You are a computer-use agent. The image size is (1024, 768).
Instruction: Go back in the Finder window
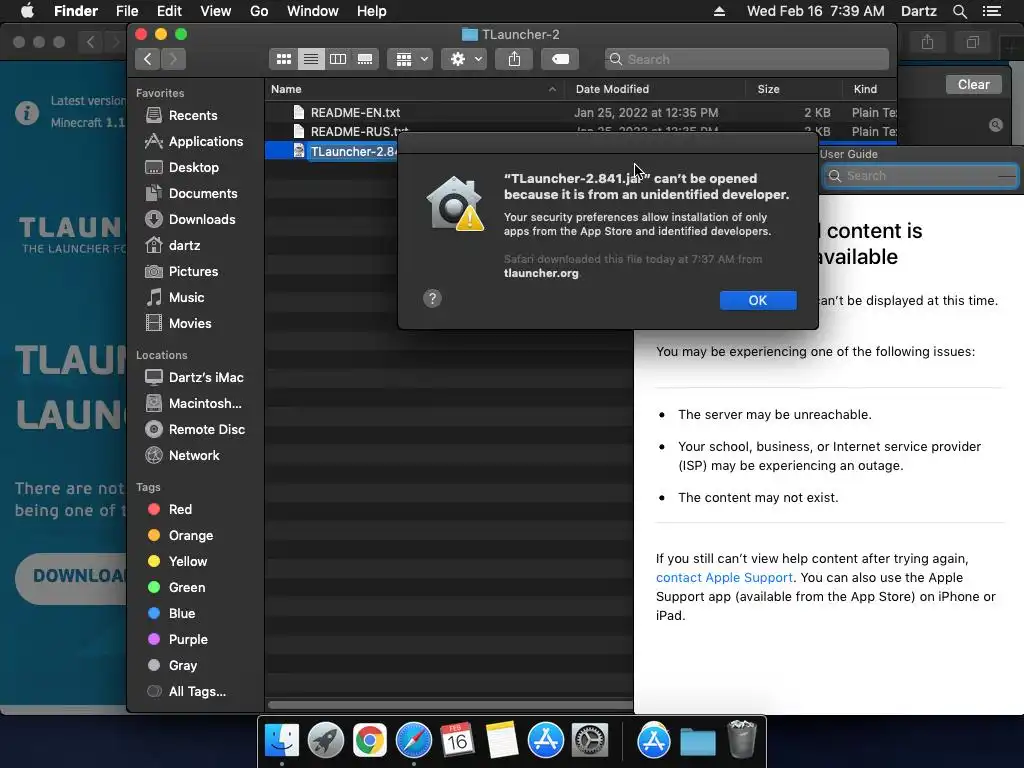pyautogui.click(x=148, y=59)
